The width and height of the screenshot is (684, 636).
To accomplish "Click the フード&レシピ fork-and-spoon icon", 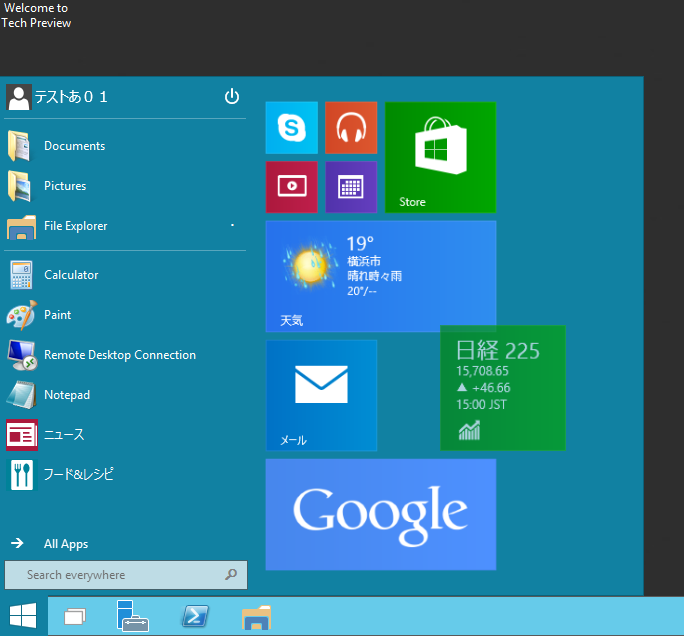I will (x=22, y=475).
